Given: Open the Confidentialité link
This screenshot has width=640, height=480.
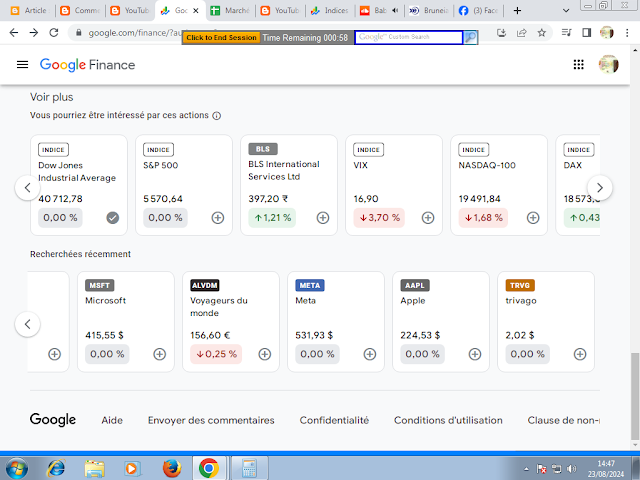Looking at the screenshot, I should pyautogui.click(x=334, y=420).
